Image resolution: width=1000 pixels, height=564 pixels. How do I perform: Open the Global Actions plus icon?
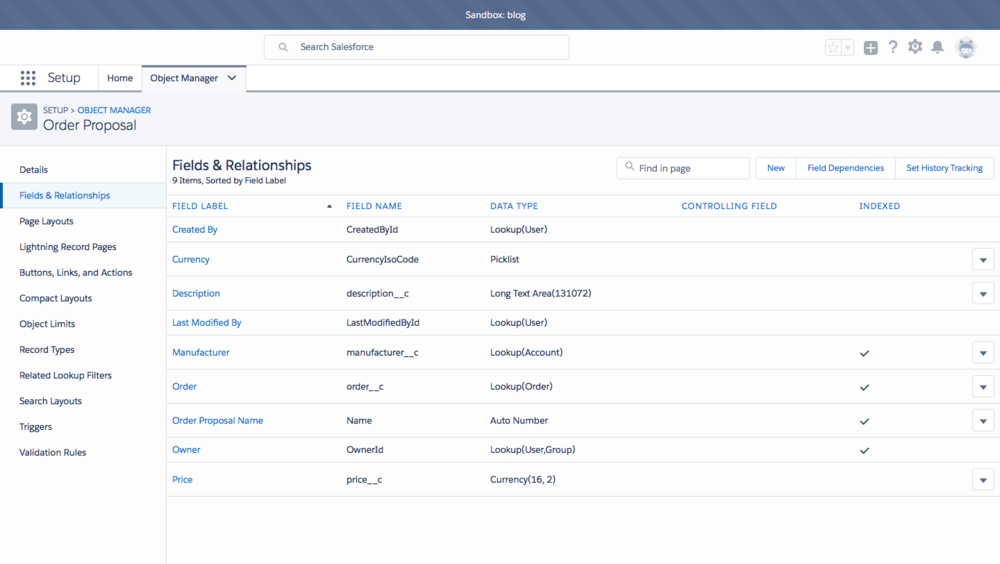point(871,48)
